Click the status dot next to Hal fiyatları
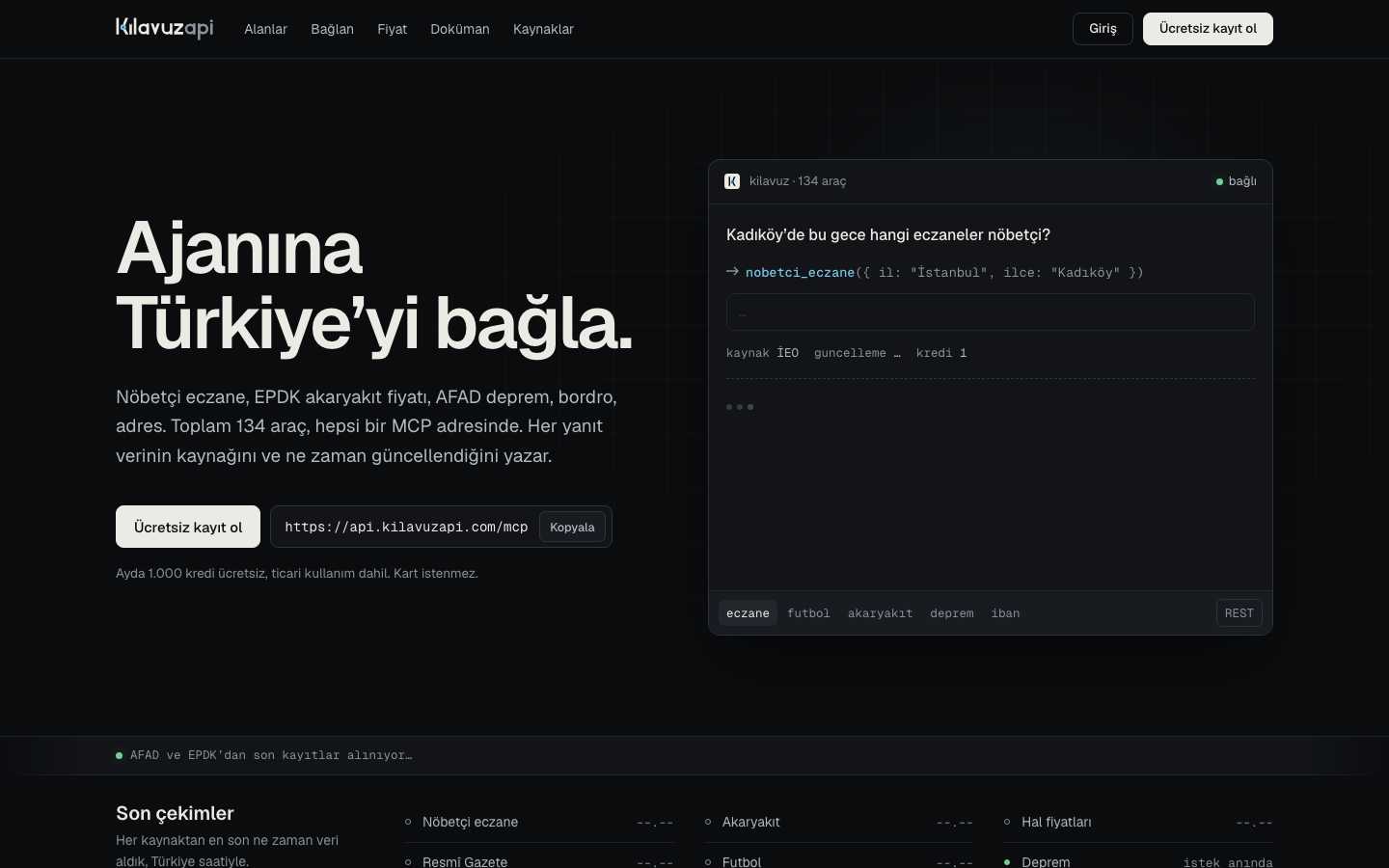This screenshot has width=1389, height=868. 1007,822
